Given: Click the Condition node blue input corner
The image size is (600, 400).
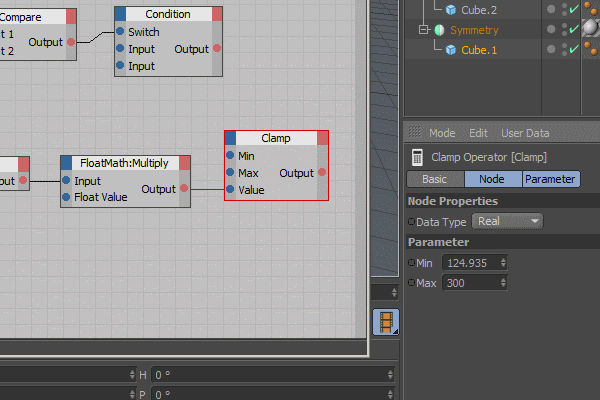Looking at the screenshot, I should pos(120,14).
